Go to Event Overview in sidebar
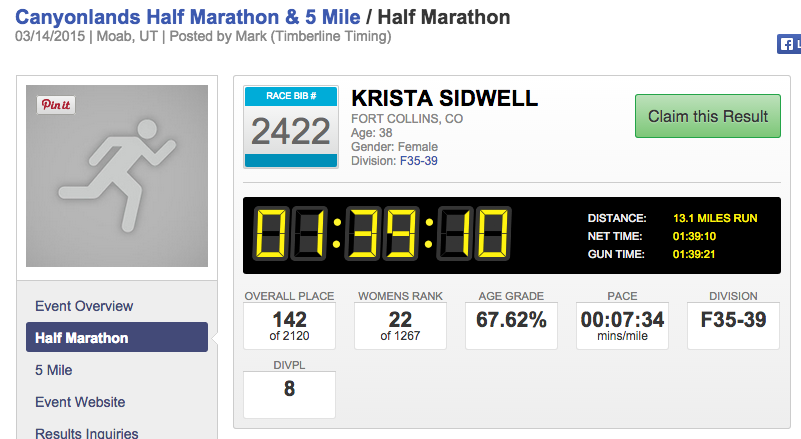 tap(84, 306)
